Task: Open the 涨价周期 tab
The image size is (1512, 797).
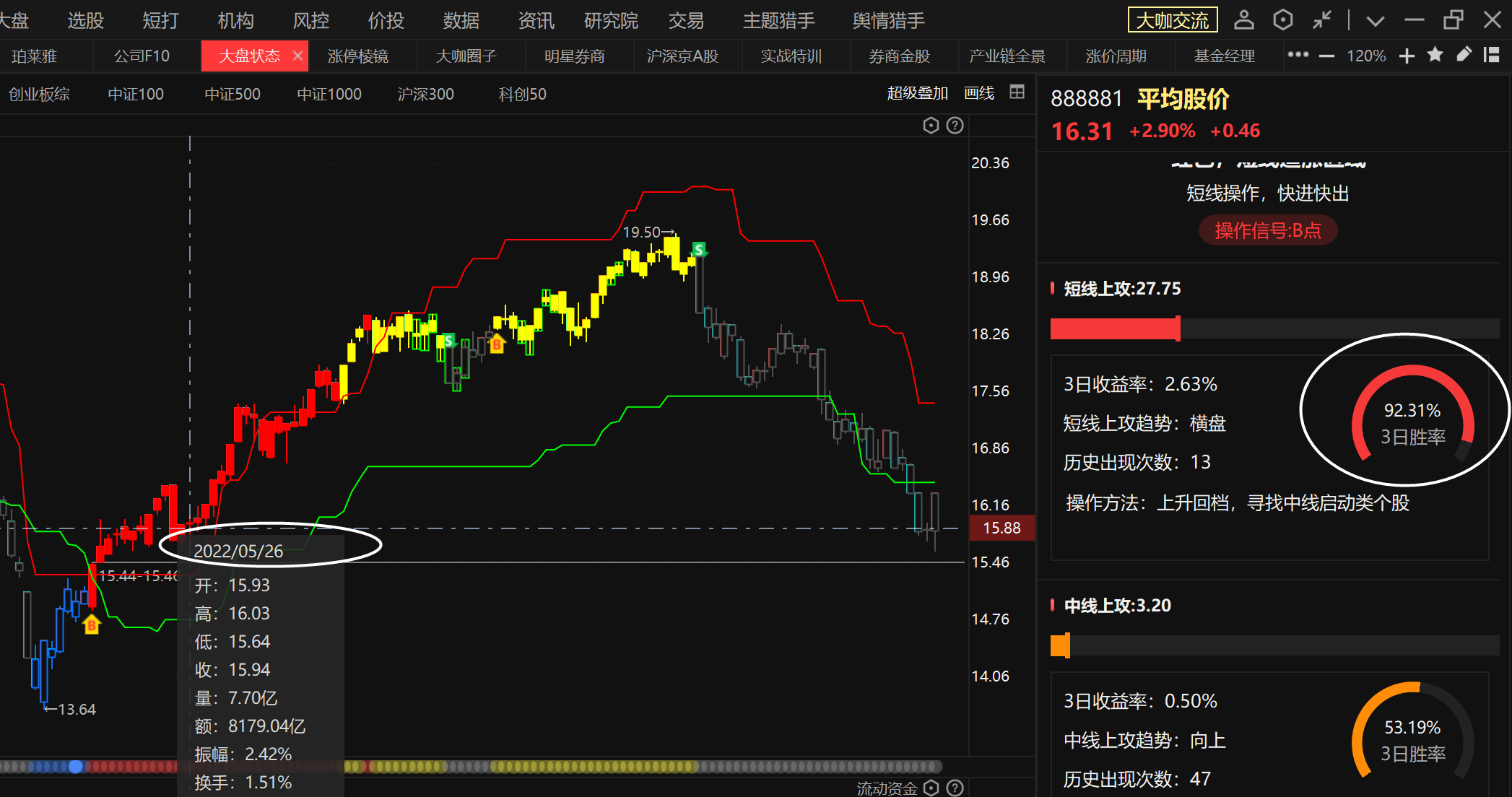Action: [1116, 56]
